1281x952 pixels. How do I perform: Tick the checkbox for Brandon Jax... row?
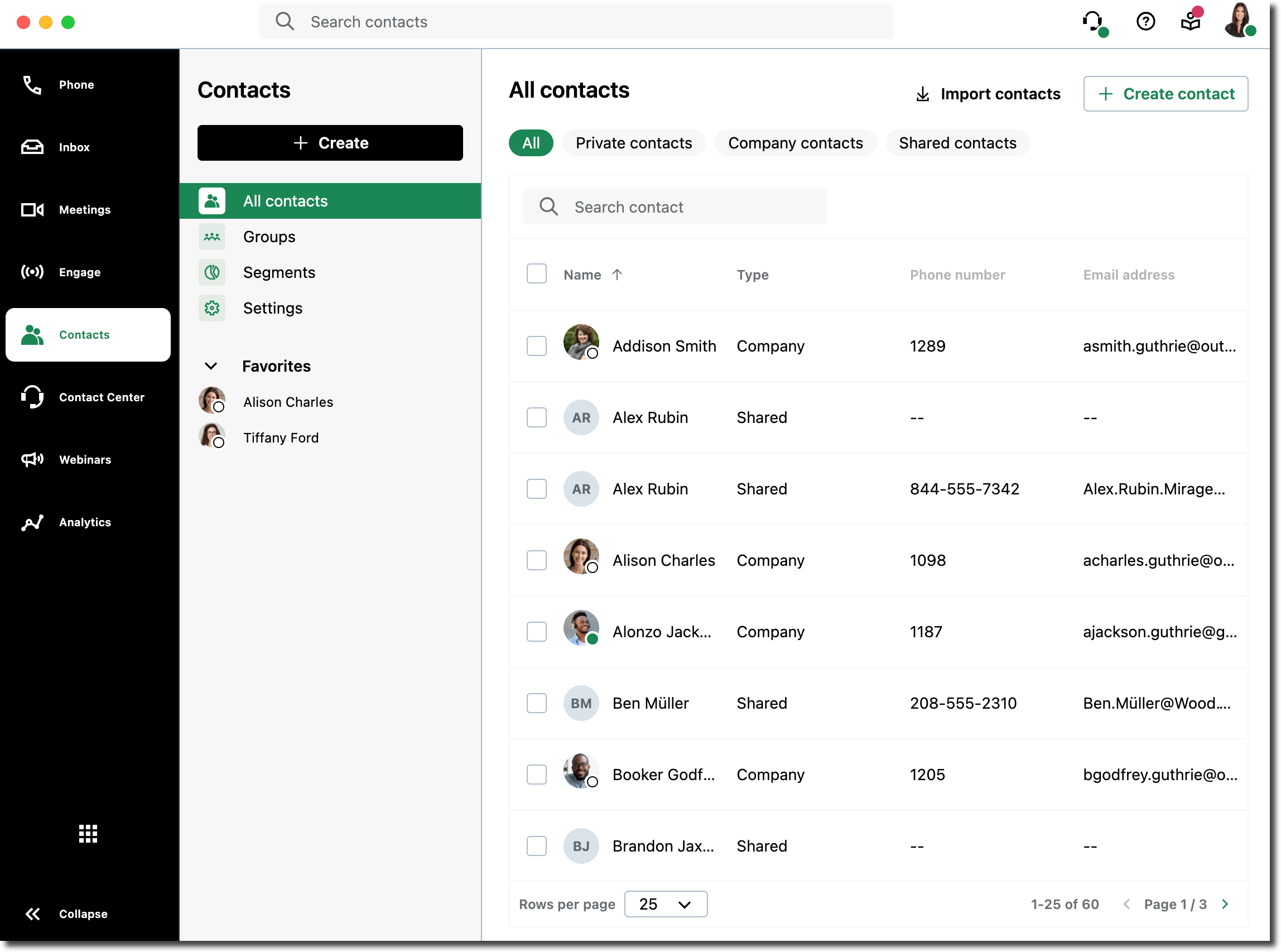tap(537, 847)
